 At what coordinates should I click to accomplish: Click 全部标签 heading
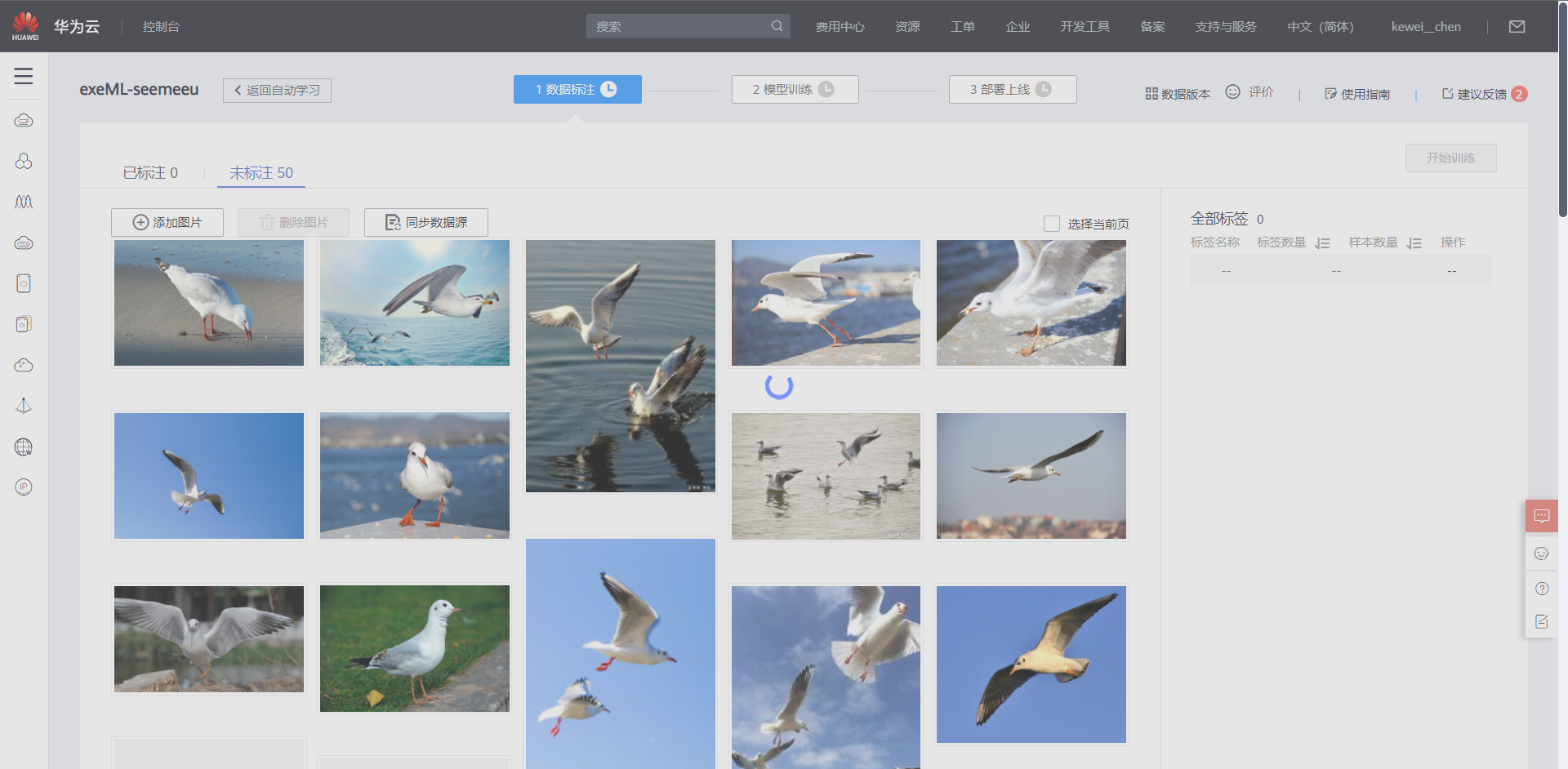(1219, 219)
